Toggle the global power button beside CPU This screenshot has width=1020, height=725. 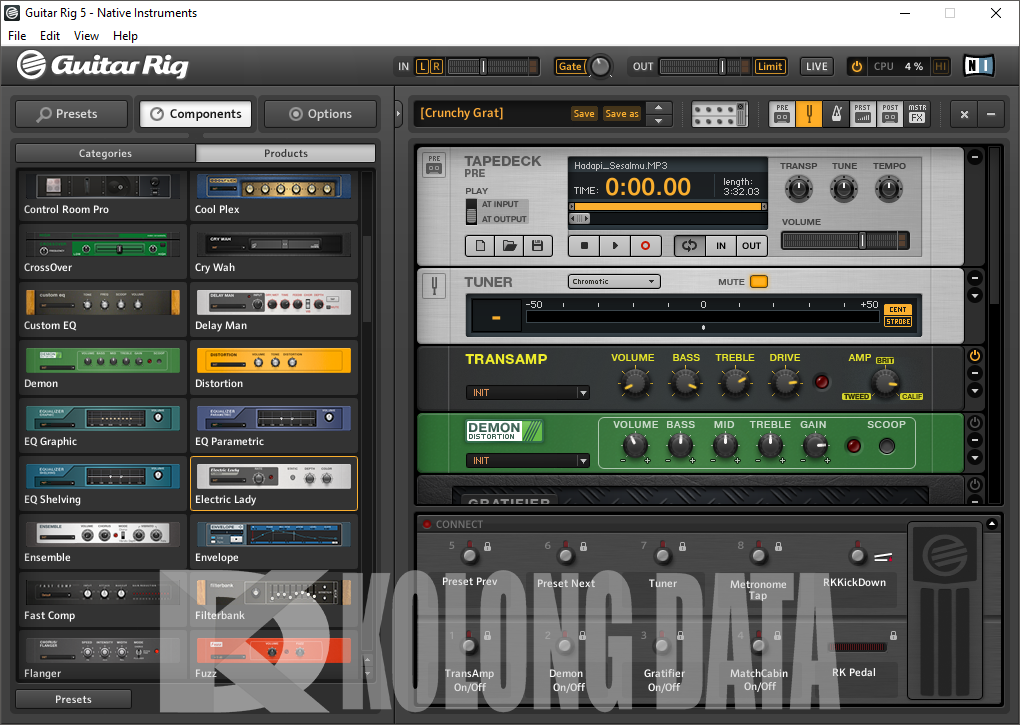pyautogui.click(x=857, y=66)
